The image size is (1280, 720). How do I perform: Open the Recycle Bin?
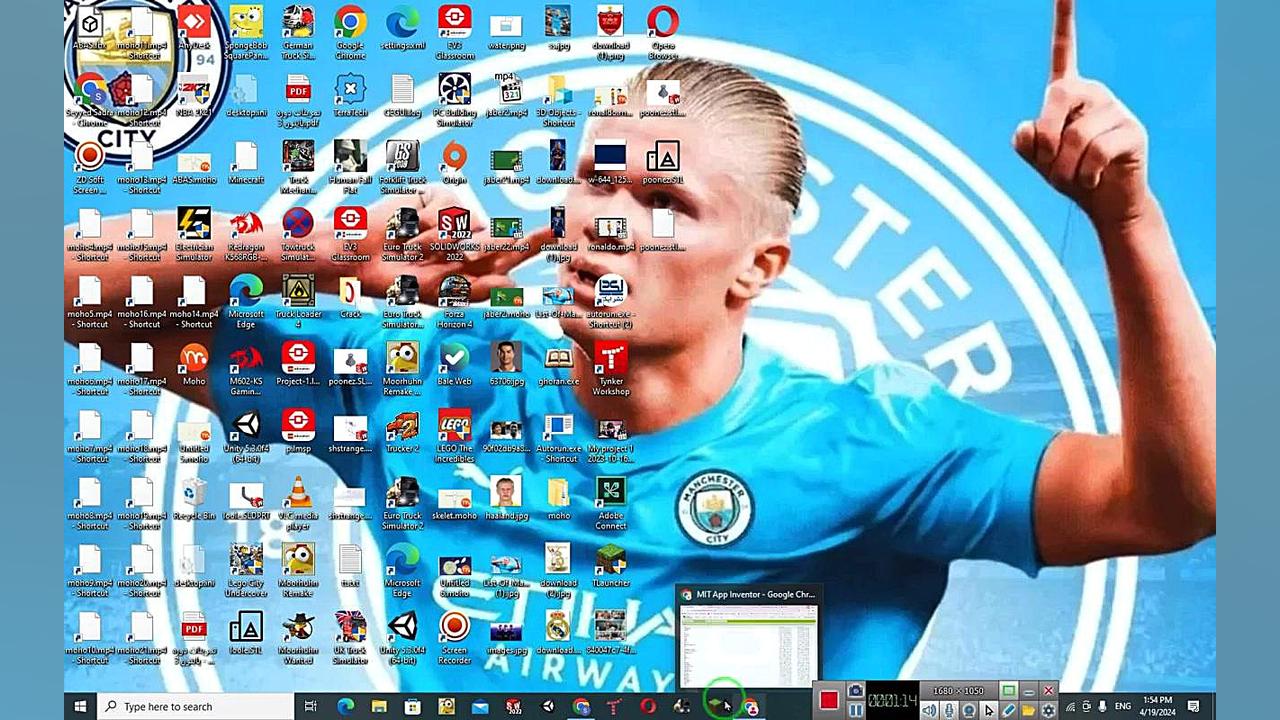click(x=194, y=498)
